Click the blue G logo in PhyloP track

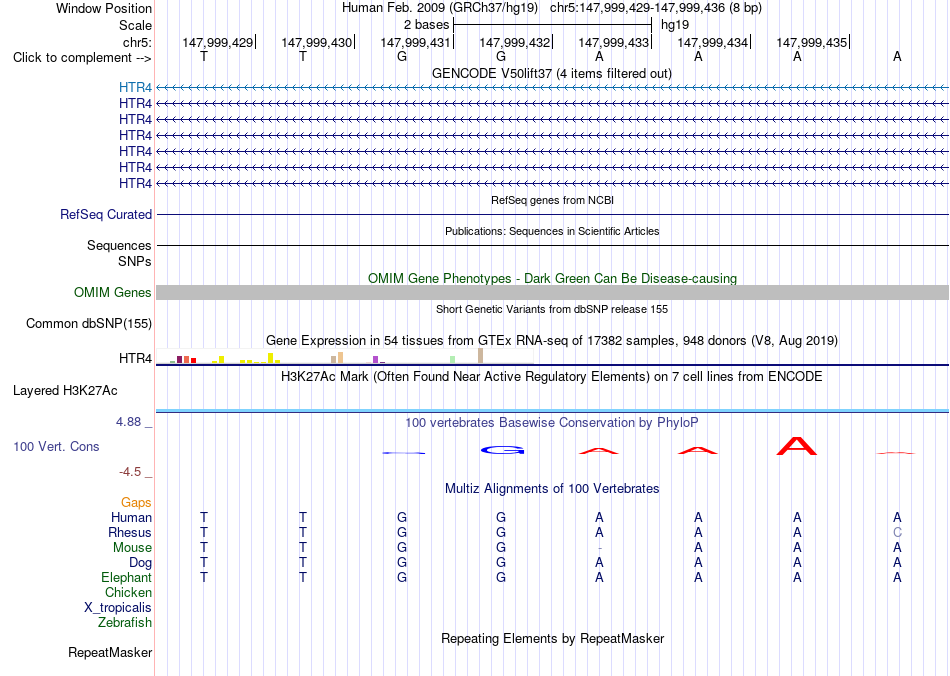pos(502,450)
